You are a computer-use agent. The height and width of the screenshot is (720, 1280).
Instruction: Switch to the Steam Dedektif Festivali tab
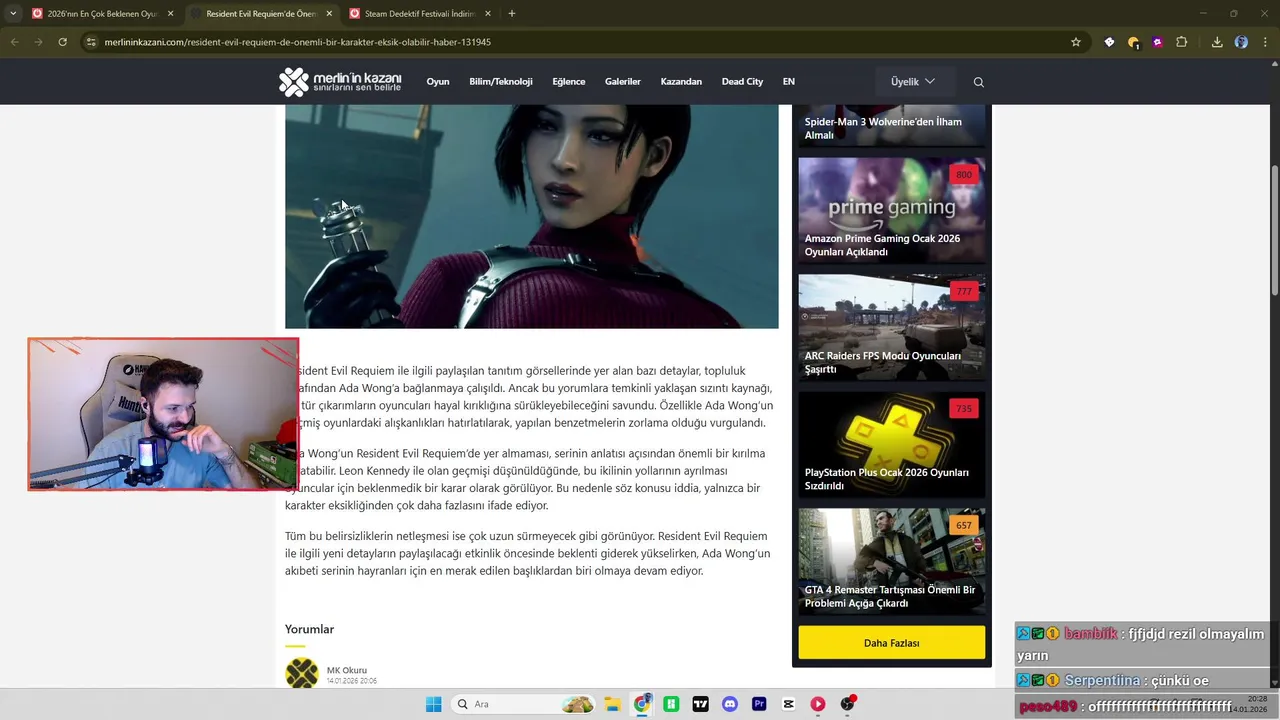420,14
